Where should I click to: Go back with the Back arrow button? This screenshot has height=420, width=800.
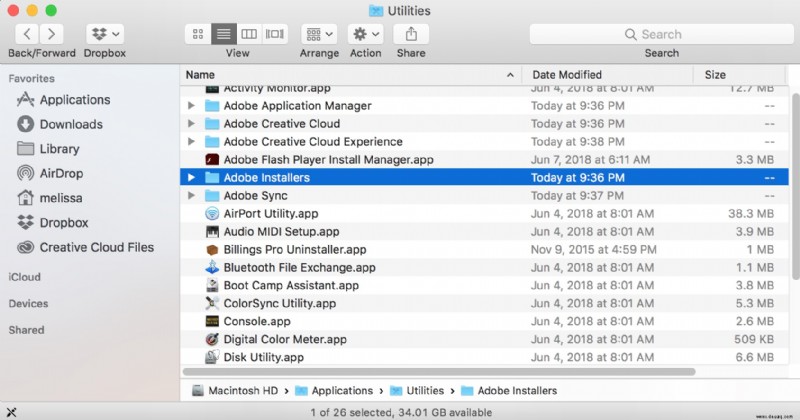click(28, 34)
